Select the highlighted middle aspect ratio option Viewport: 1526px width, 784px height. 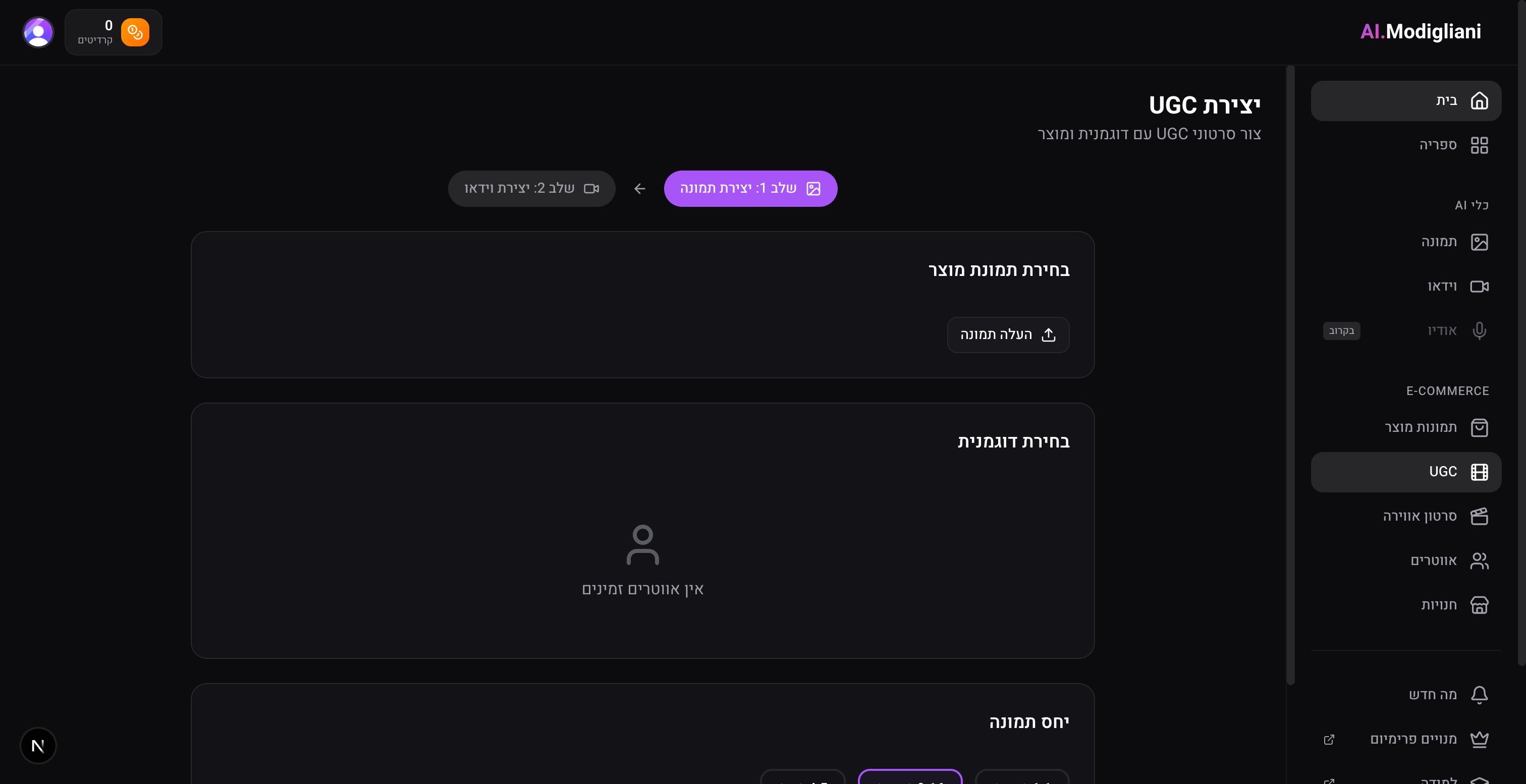coord(909,777)
